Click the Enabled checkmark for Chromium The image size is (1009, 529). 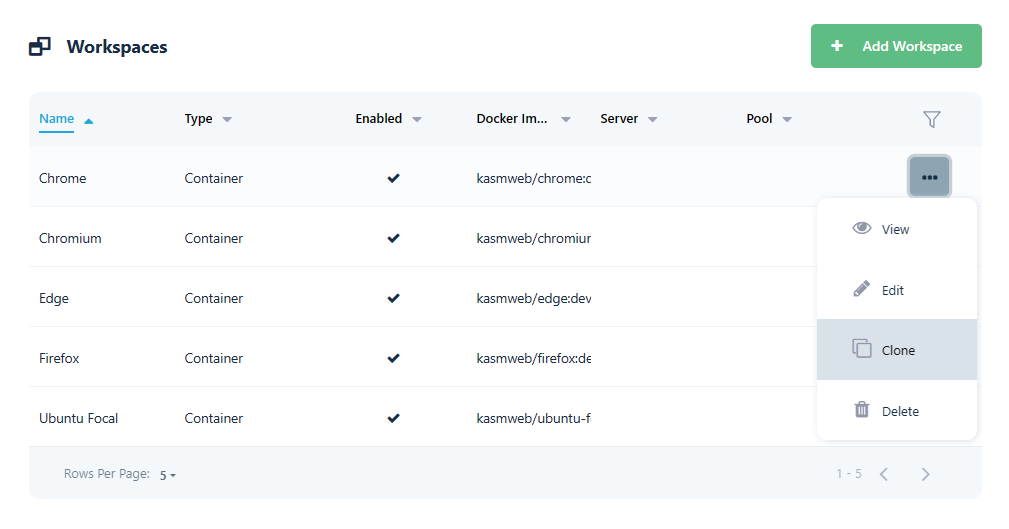tap(393, 238)
